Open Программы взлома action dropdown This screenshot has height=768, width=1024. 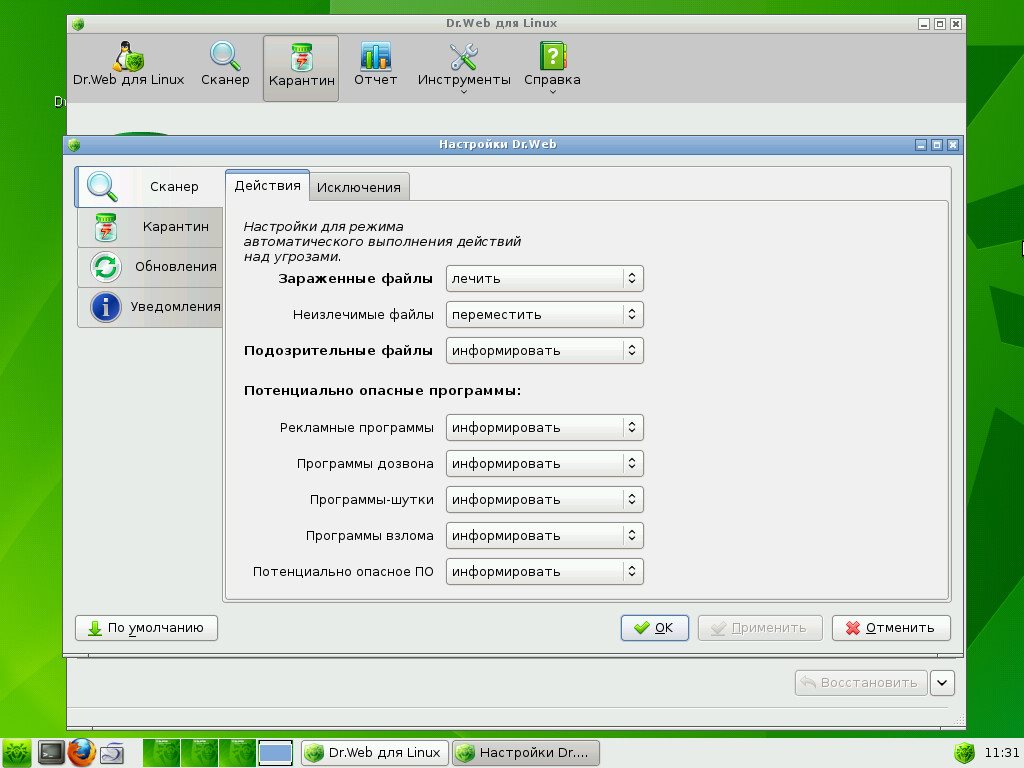pyautogui.click(x=545, y=535)
